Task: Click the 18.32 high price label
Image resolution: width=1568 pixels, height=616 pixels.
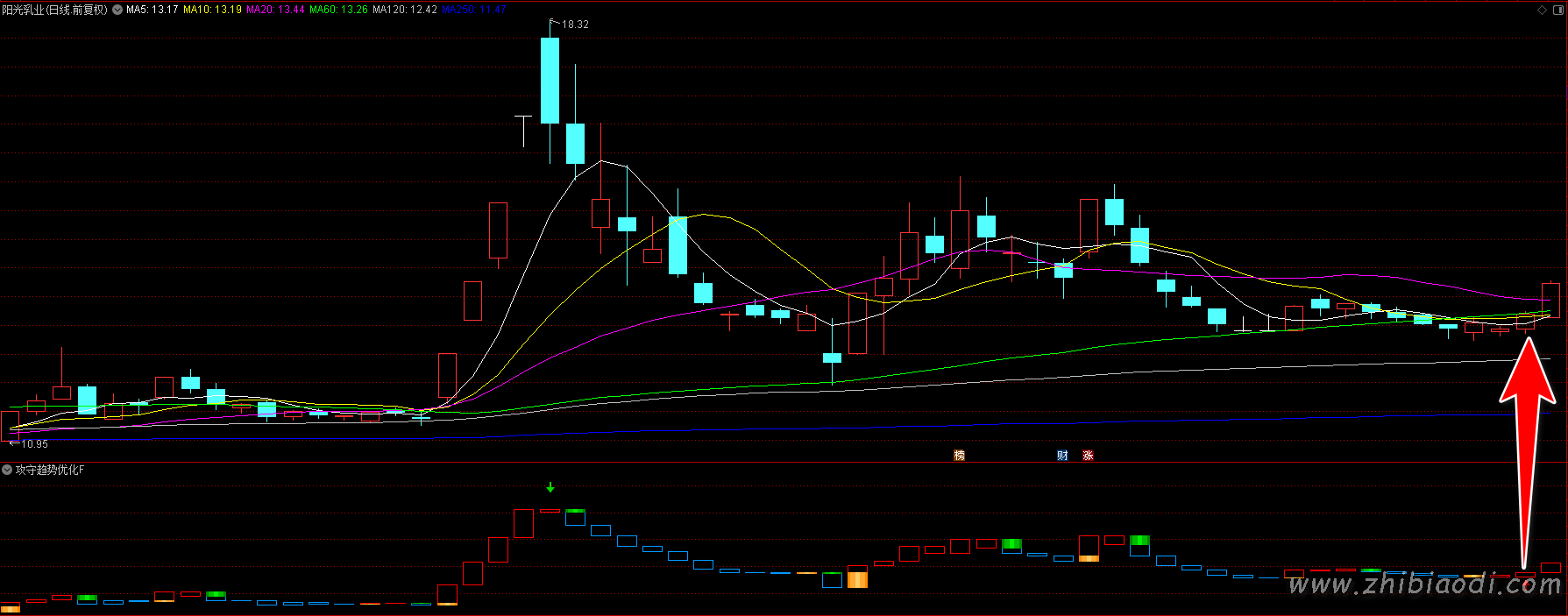Action: click(x=575, y=25)
